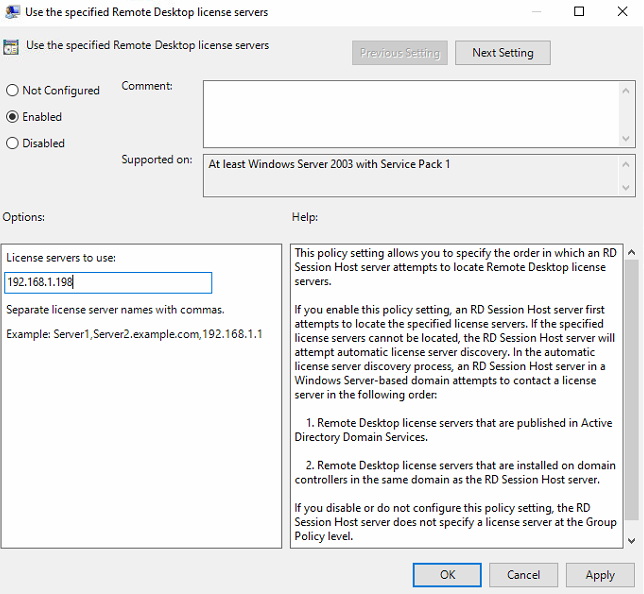Minimize the policy settings window
Screen dimensions: 644x594
pos(533,12)
